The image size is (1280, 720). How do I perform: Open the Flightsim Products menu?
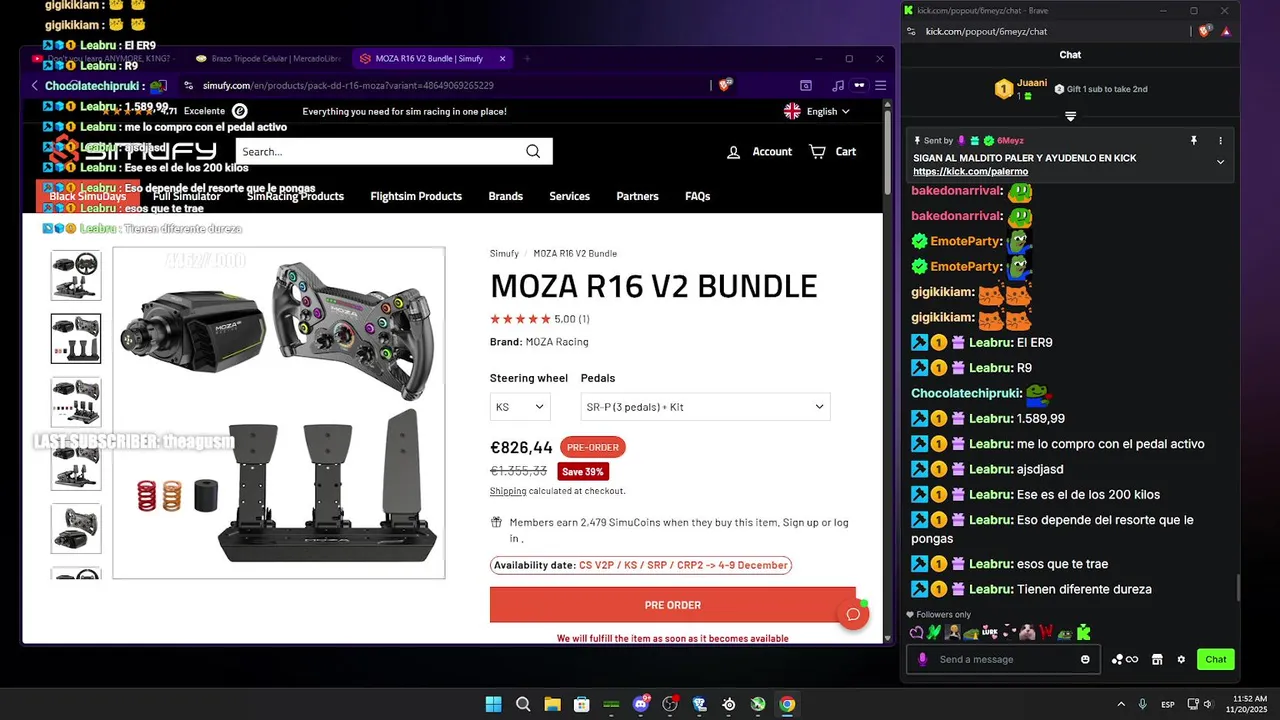(416, 196)
